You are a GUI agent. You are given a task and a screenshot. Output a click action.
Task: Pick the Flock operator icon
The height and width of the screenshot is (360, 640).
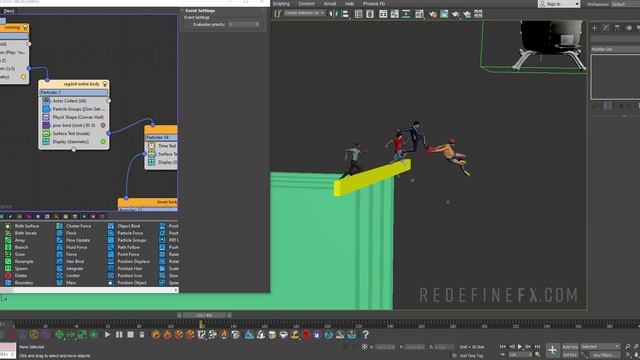tap(60, 233)
